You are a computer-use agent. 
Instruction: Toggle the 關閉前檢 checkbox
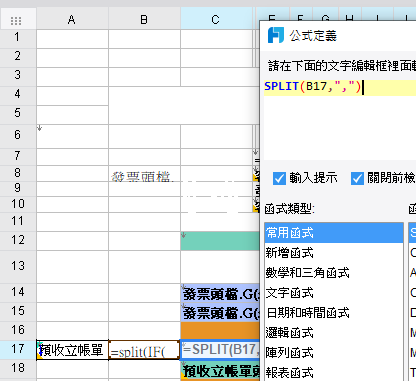click(x=357, y=178)
